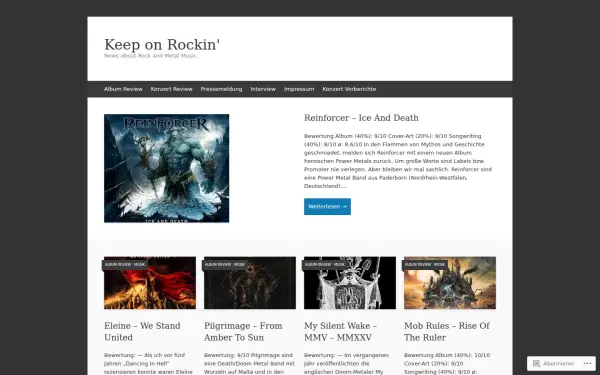
Task: Select the Pressemeldung menu item
Action: [221, 89]
